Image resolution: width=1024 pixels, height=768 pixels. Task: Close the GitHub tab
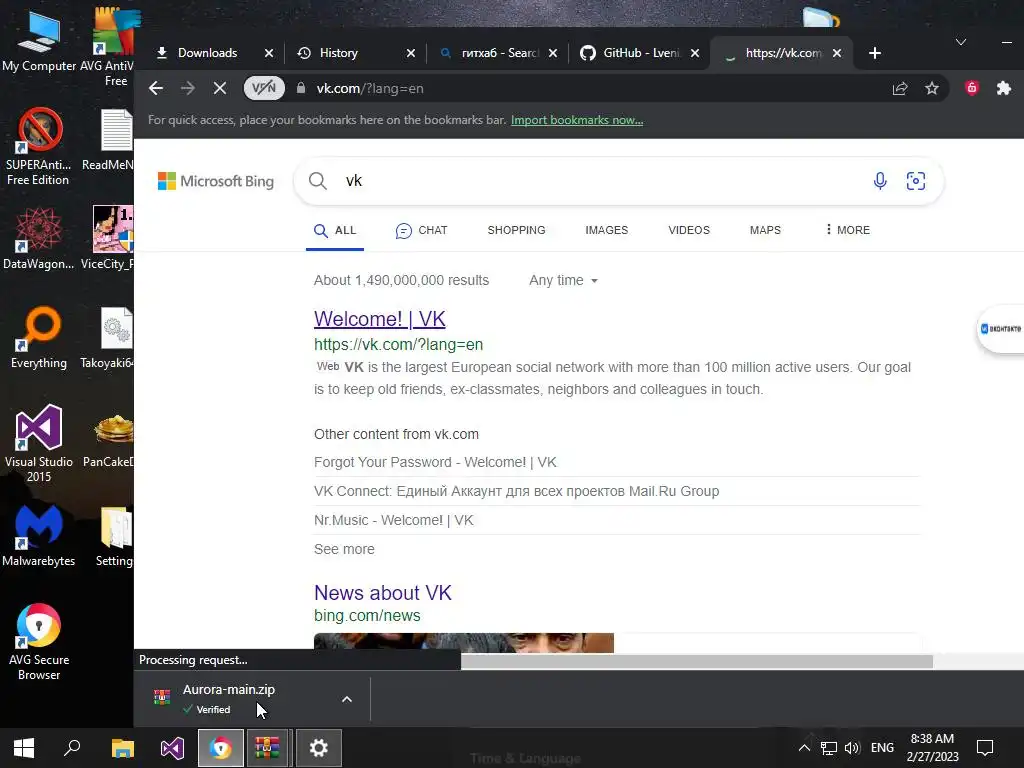click(x=696, y=53)
